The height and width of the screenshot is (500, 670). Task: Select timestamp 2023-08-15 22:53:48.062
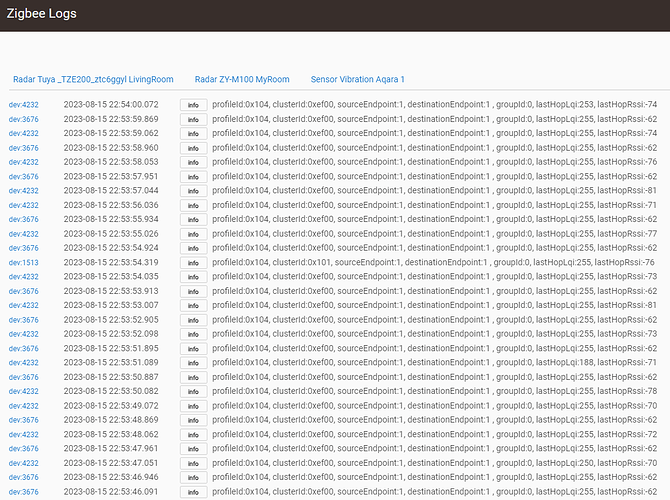[x=111, y=434]
